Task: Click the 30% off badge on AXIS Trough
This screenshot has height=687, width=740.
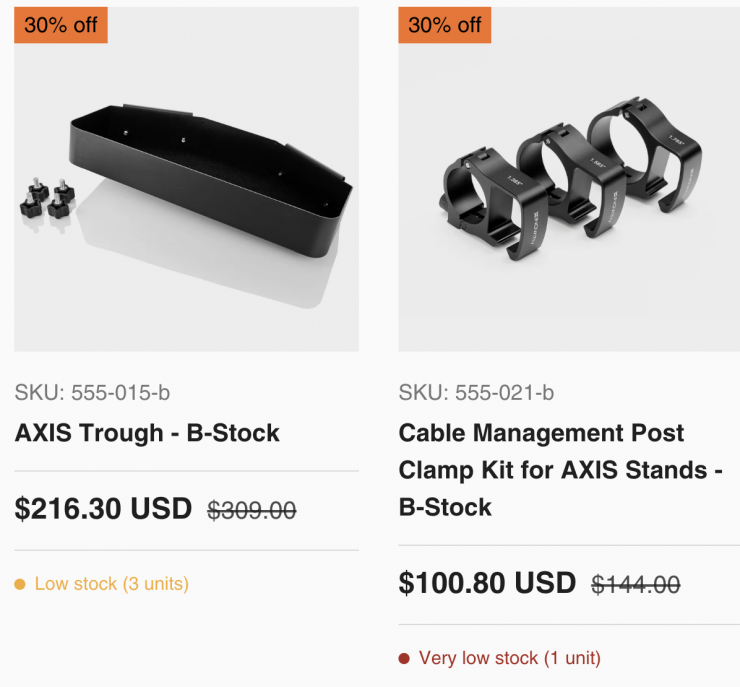Action: coord(61,25)
